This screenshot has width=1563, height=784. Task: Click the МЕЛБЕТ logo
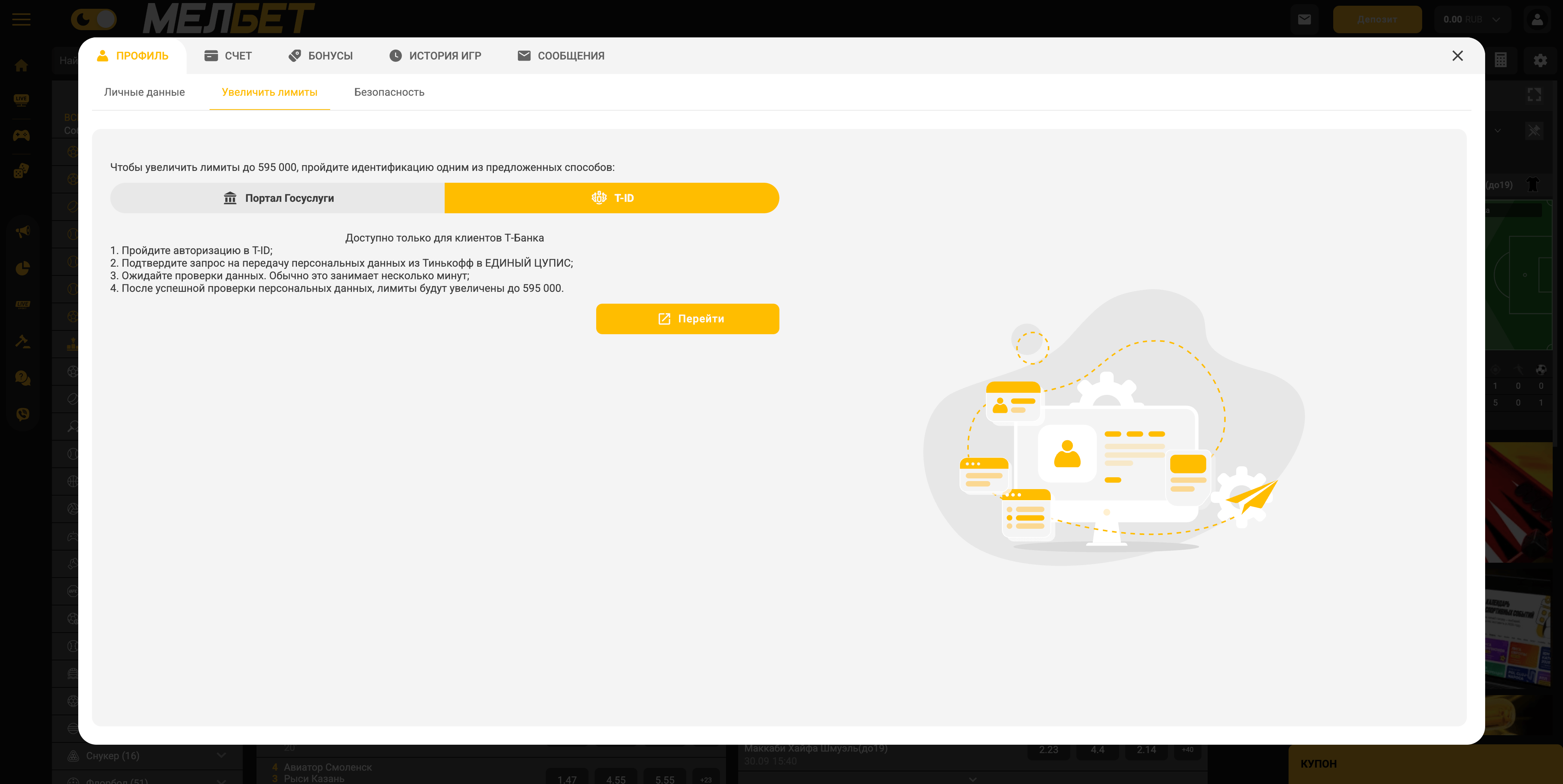point(229,18)
